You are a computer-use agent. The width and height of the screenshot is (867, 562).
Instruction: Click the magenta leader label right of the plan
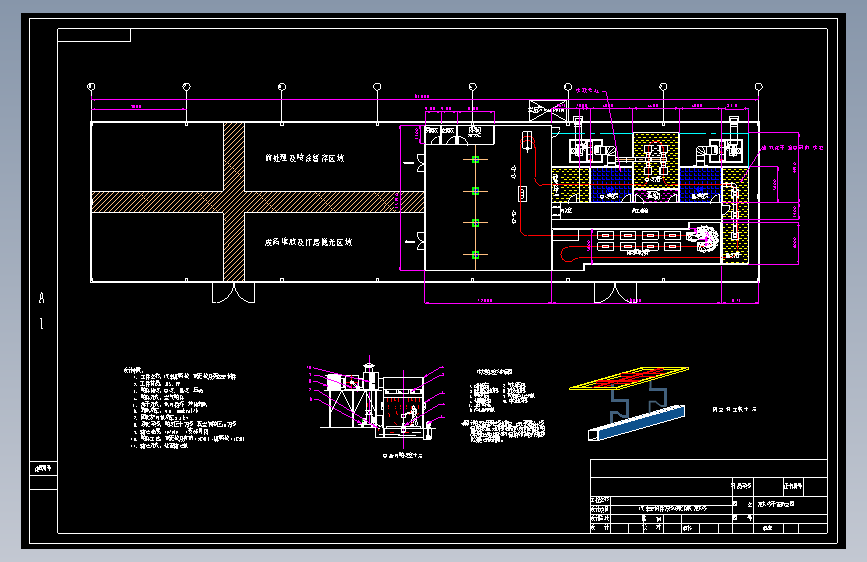point(792,148)
